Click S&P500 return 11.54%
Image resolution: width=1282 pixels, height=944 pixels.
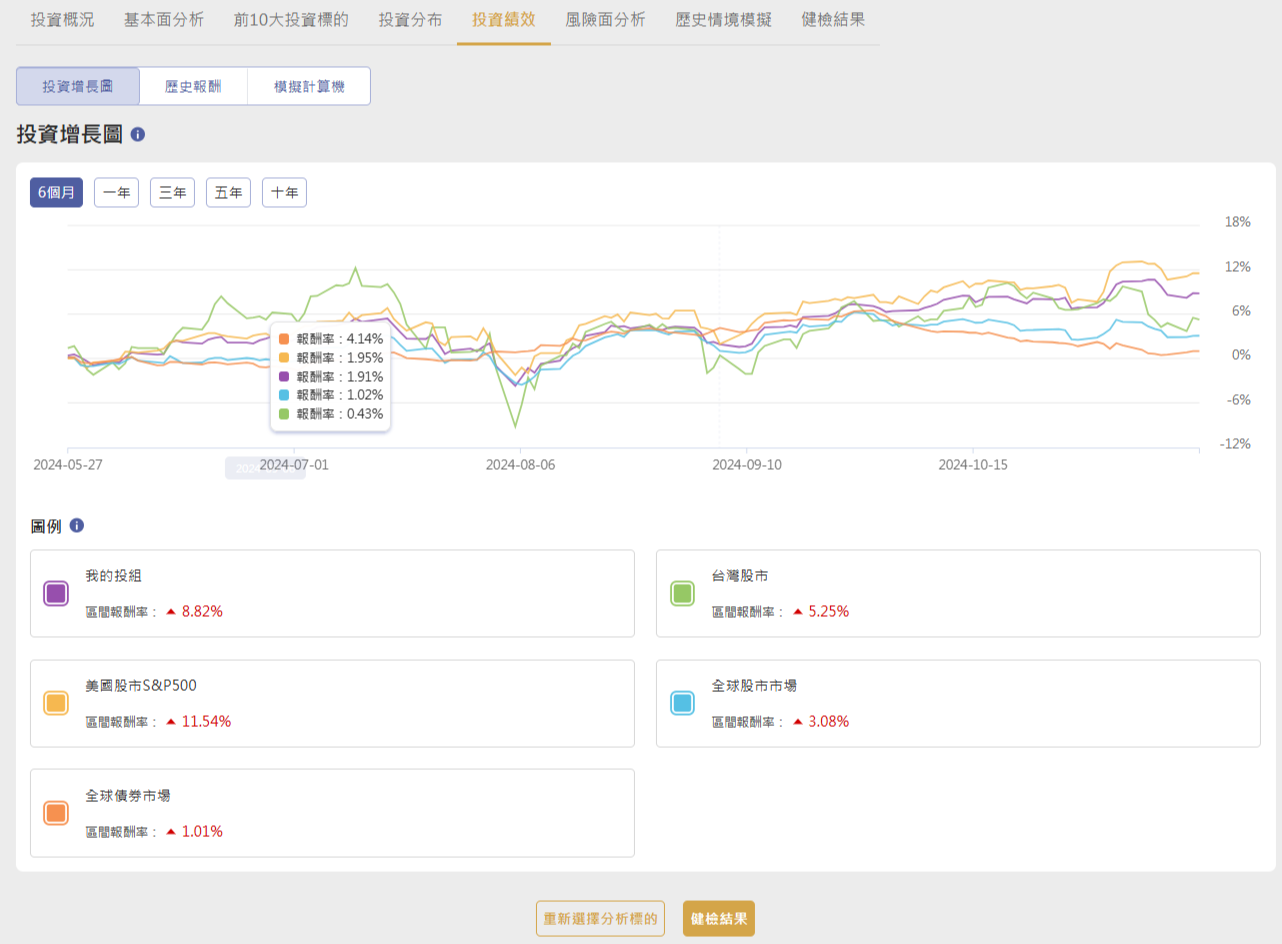coord(206,721)
